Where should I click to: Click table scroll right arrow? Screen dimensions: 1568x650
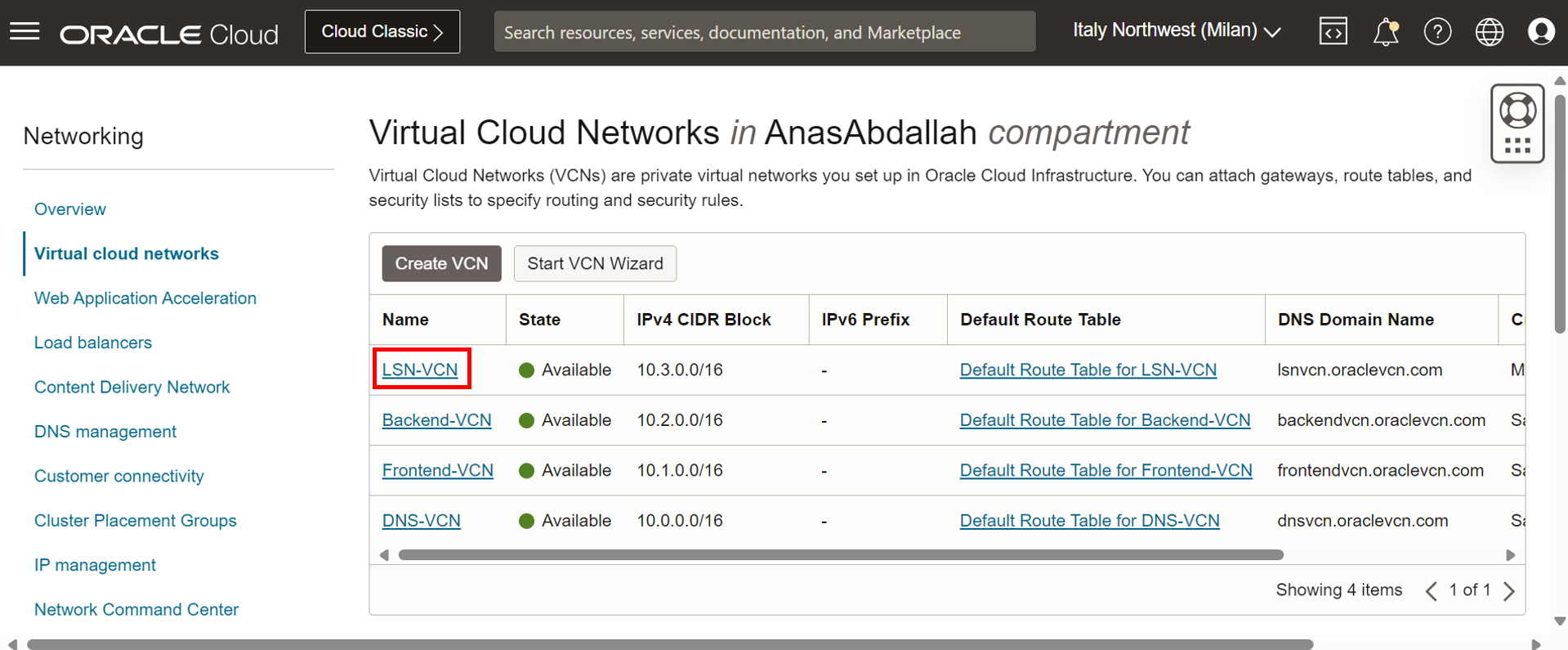point(1511,555)
